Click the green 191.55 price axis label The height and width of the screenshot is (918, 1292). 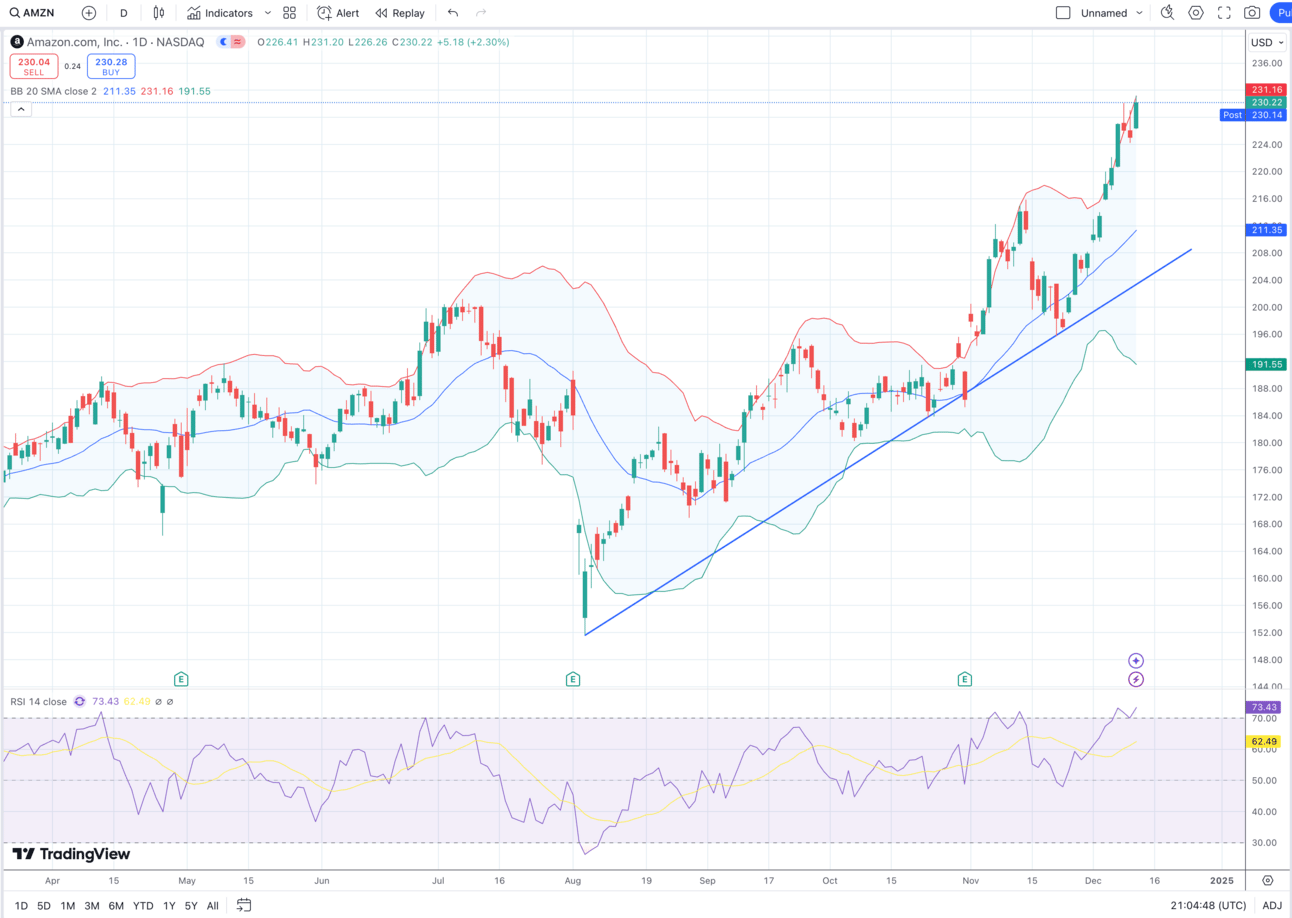1266,364
